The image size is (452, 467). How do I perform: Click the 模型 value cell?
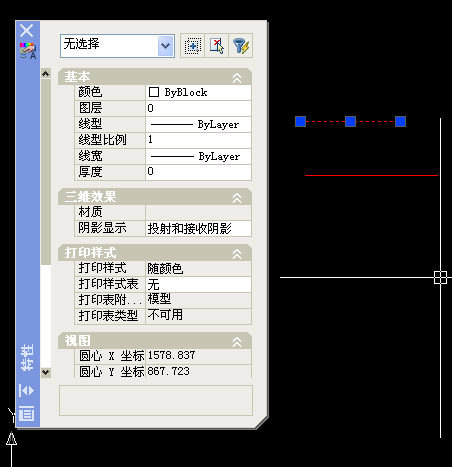point(198,300)
